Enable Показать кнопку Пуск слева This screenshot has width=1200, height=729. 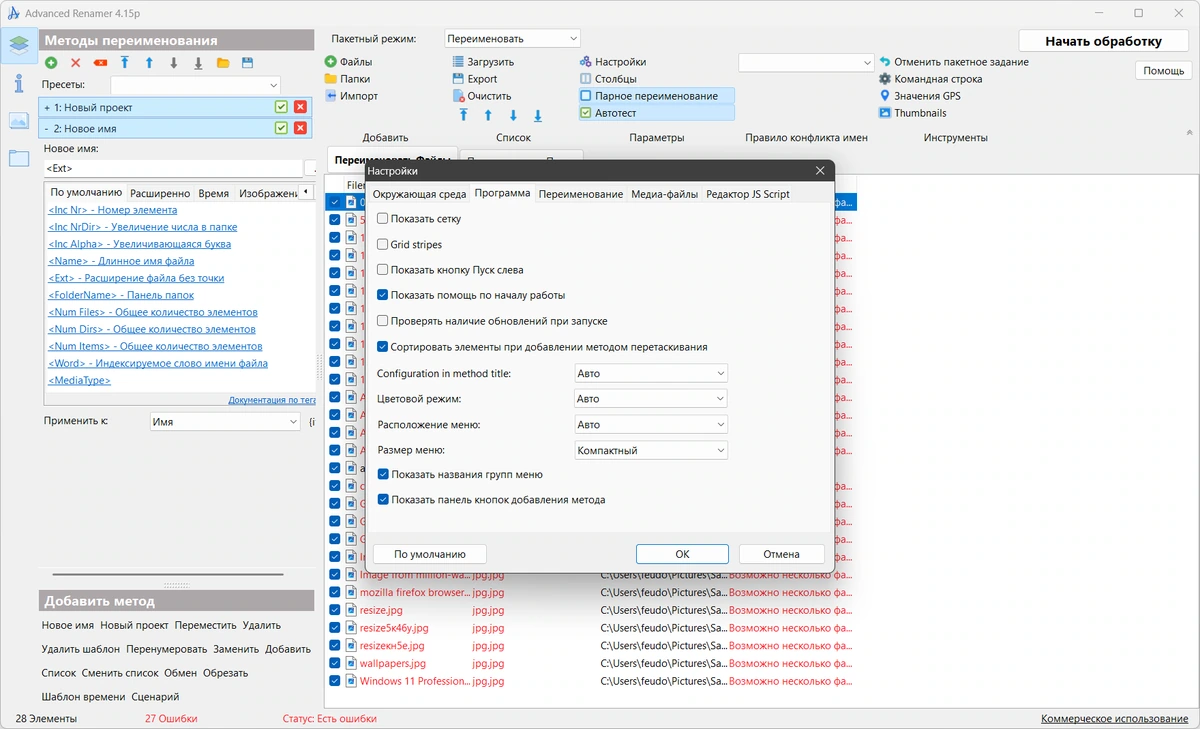pyautogui.click(x=383, y=270)
